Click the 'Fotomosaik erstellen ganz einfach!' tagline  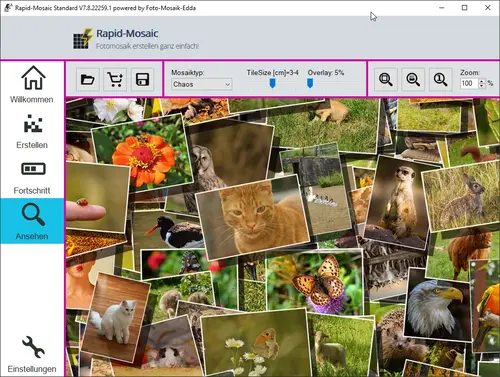point(148,46)
